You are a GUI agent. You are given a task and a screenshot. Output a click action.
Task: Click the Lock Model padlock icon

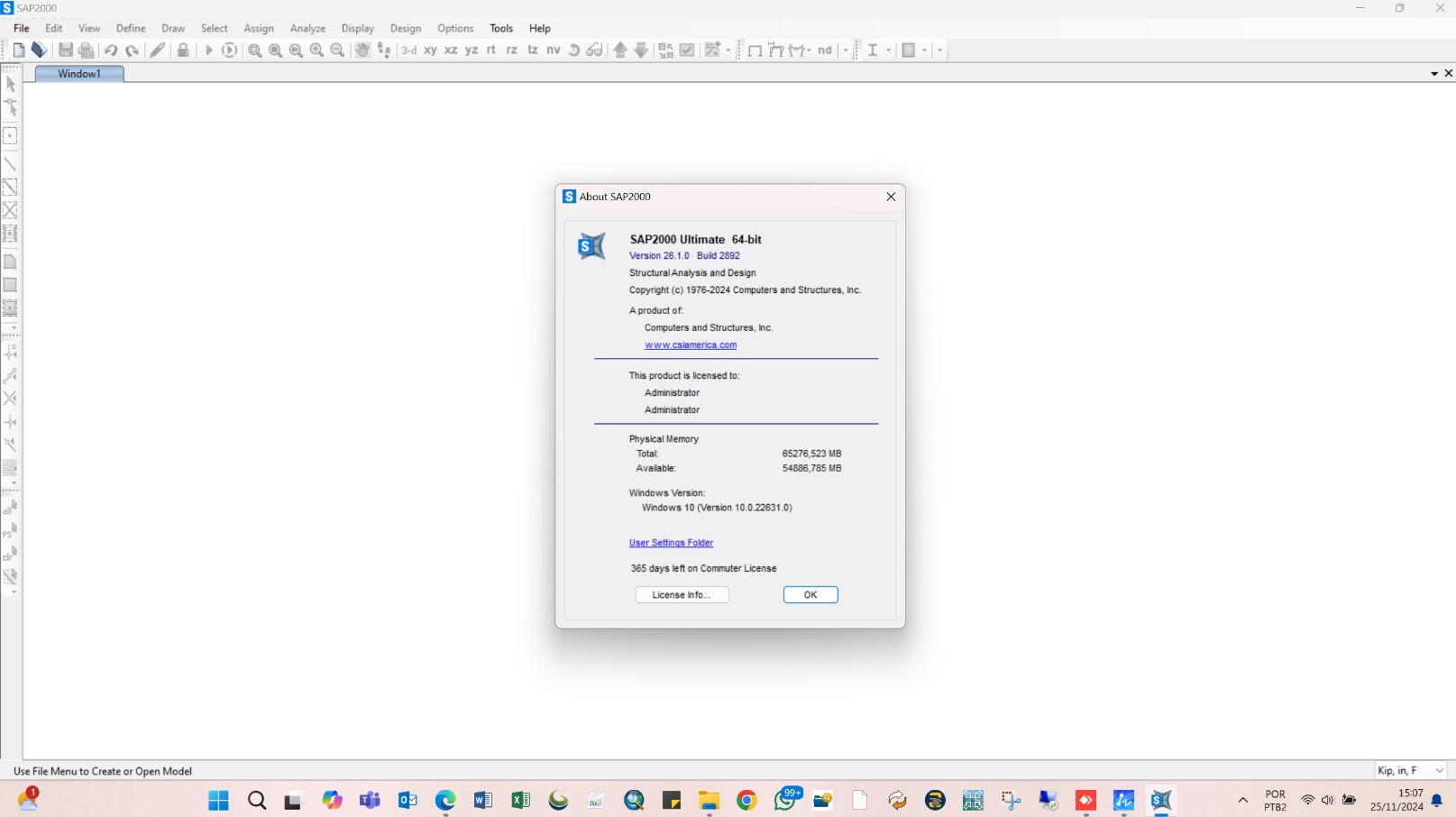click(x=183, y=50)
